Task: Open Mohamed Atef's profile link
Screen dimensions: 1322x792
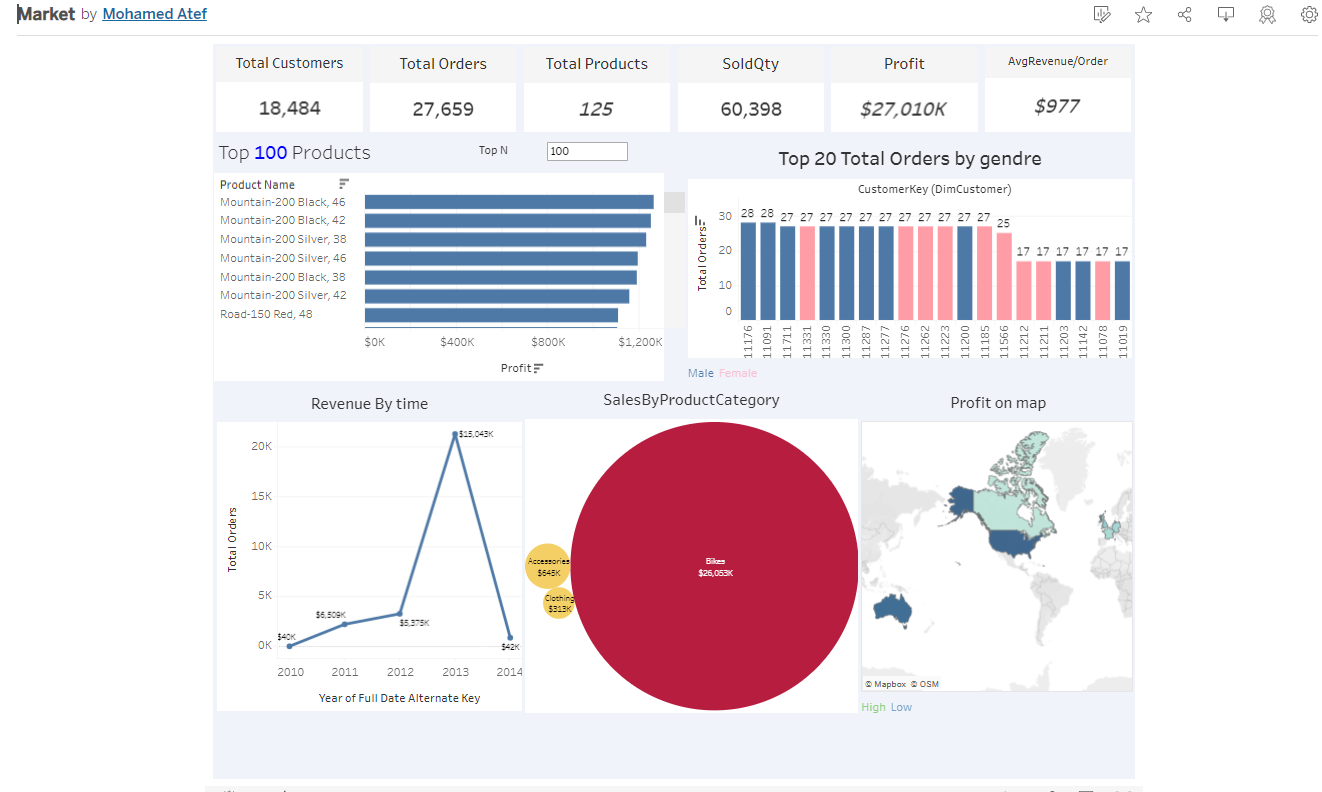Action: (x=154, y=13)
